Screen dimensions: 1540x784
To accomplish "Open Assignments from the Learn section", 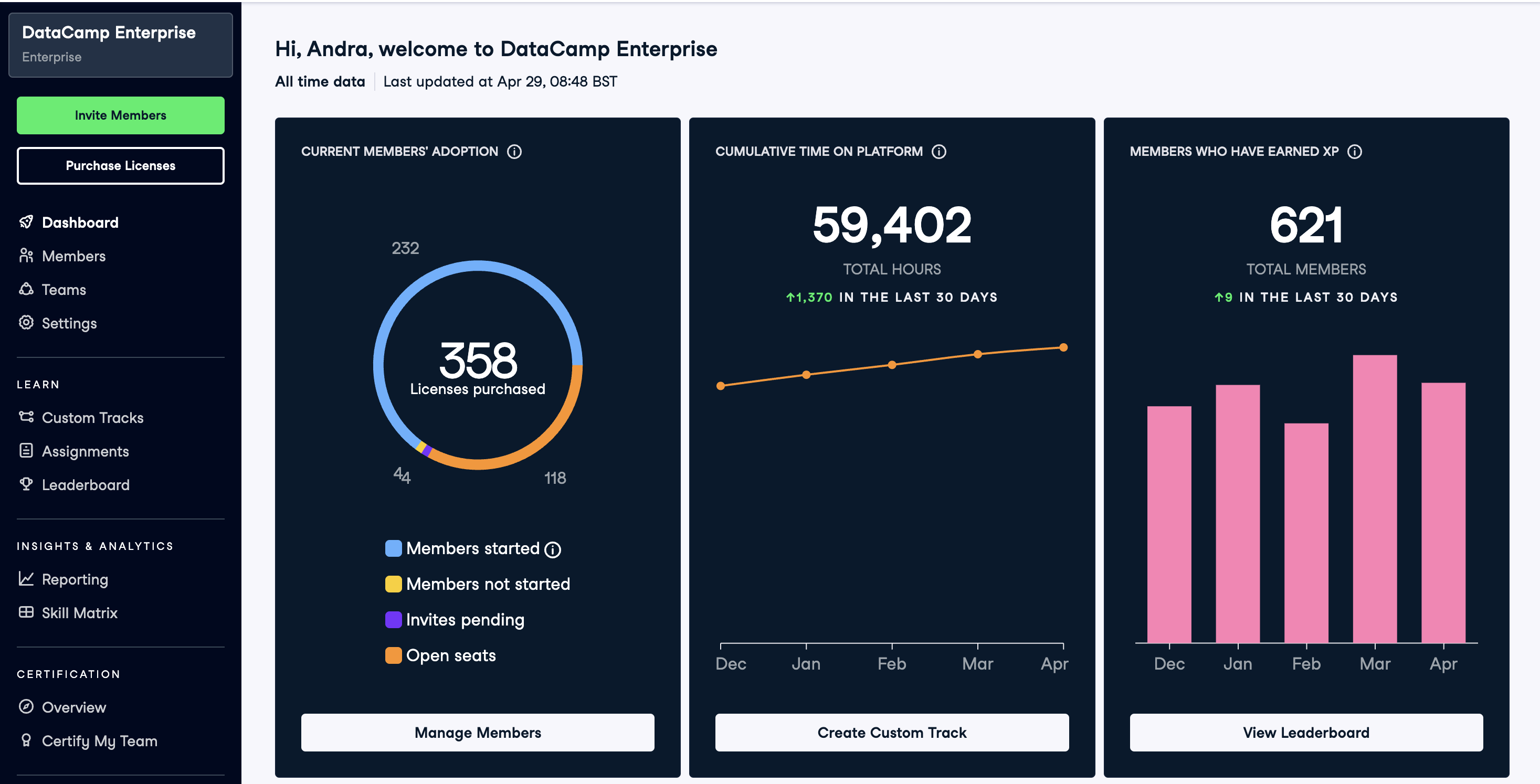I will click(x=85, y=451).
